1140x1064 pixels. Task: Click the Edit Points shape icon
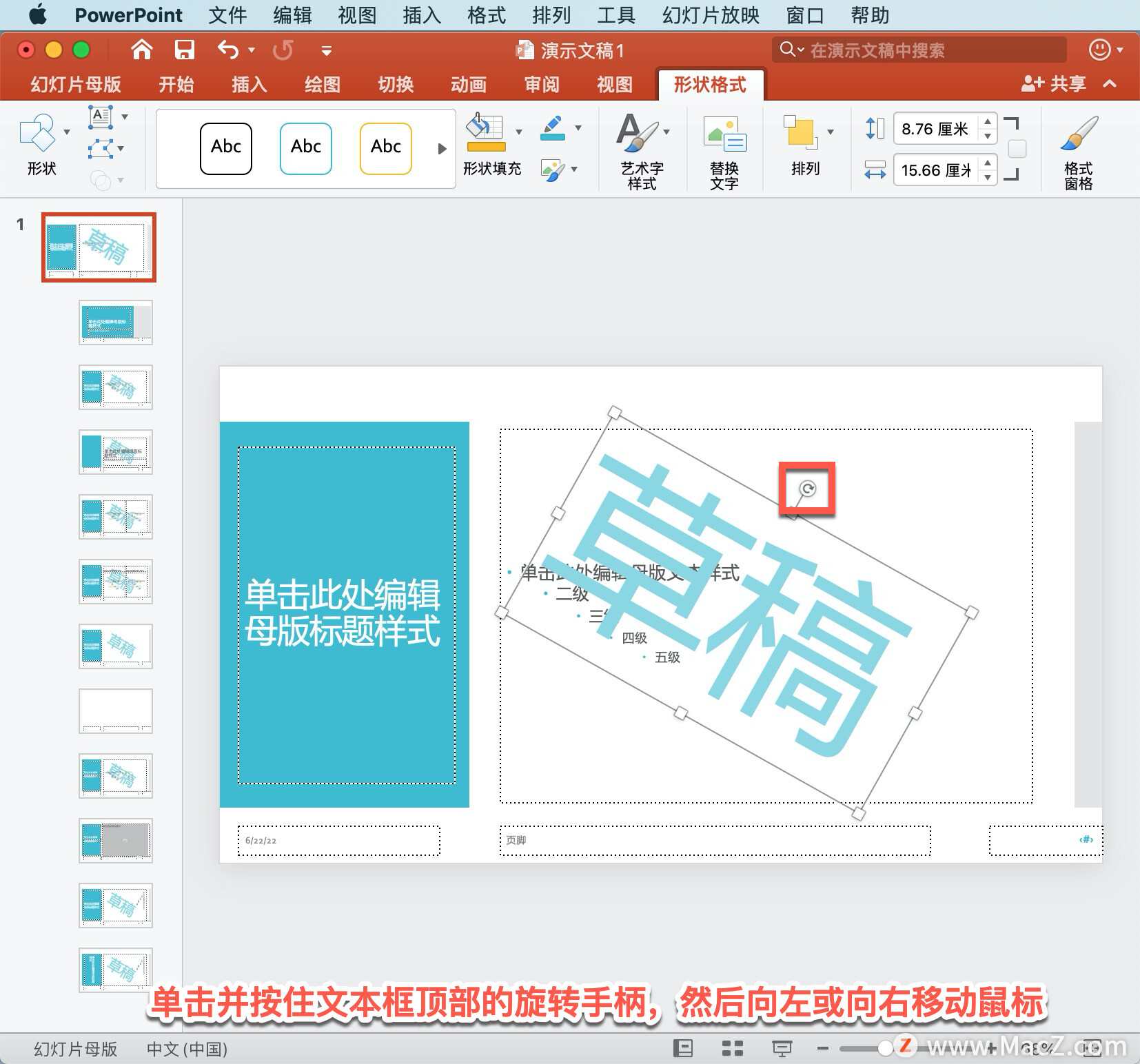(101, 148)
